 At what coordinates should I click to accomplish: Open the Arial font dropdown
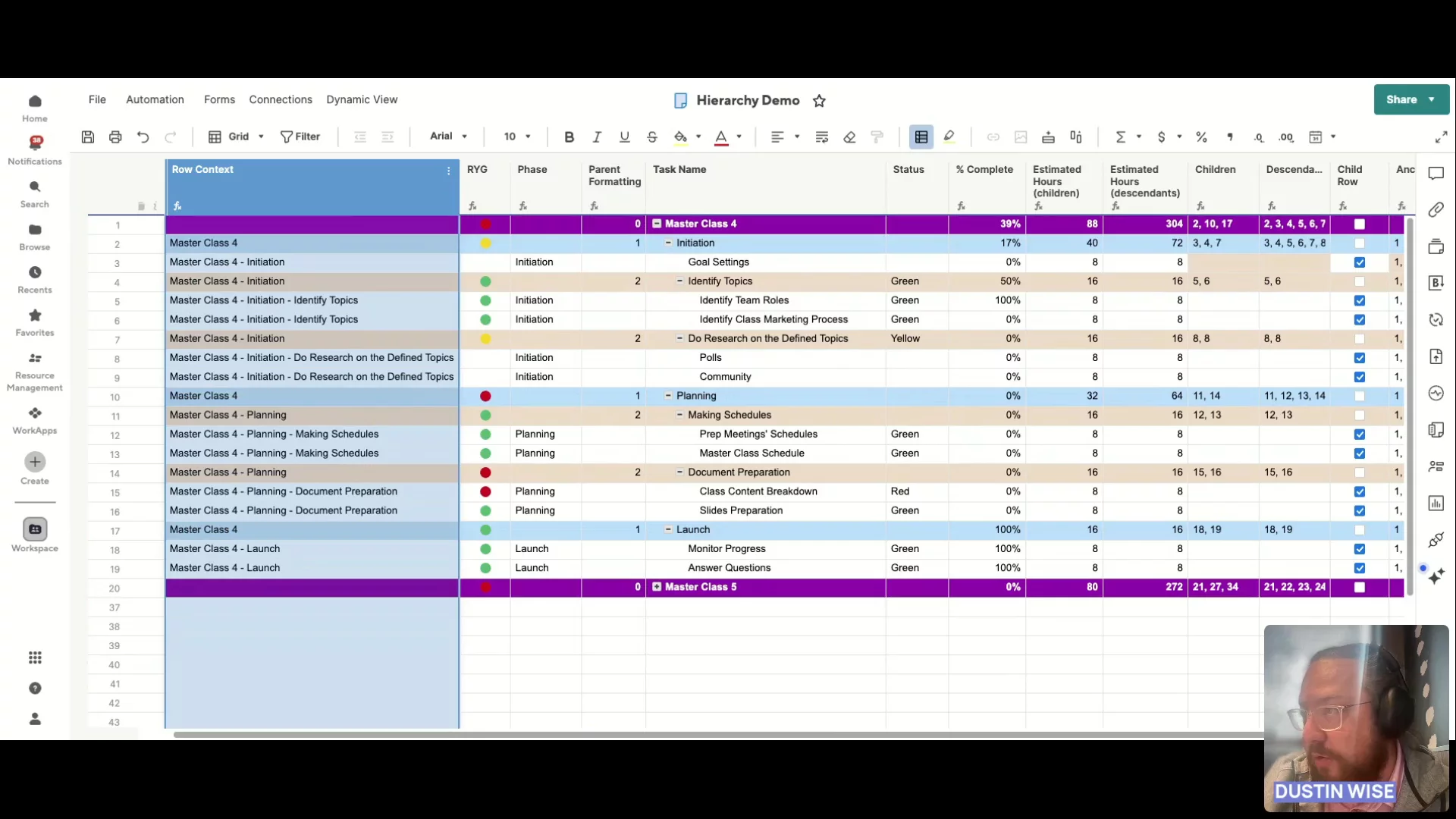(x=448, y=136)
